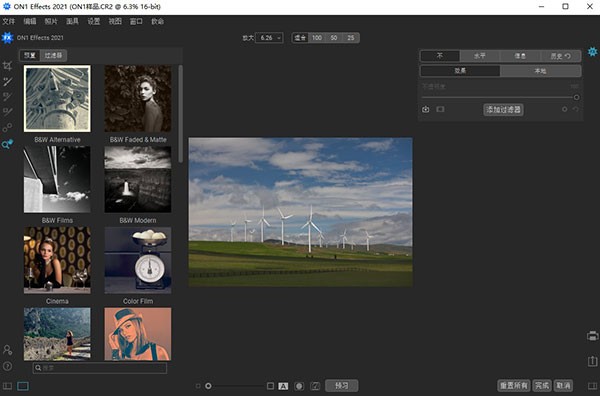Viewport: 600px width, 396px height.
Task: Click the 取消 cancel button
Action: (564, 386)
